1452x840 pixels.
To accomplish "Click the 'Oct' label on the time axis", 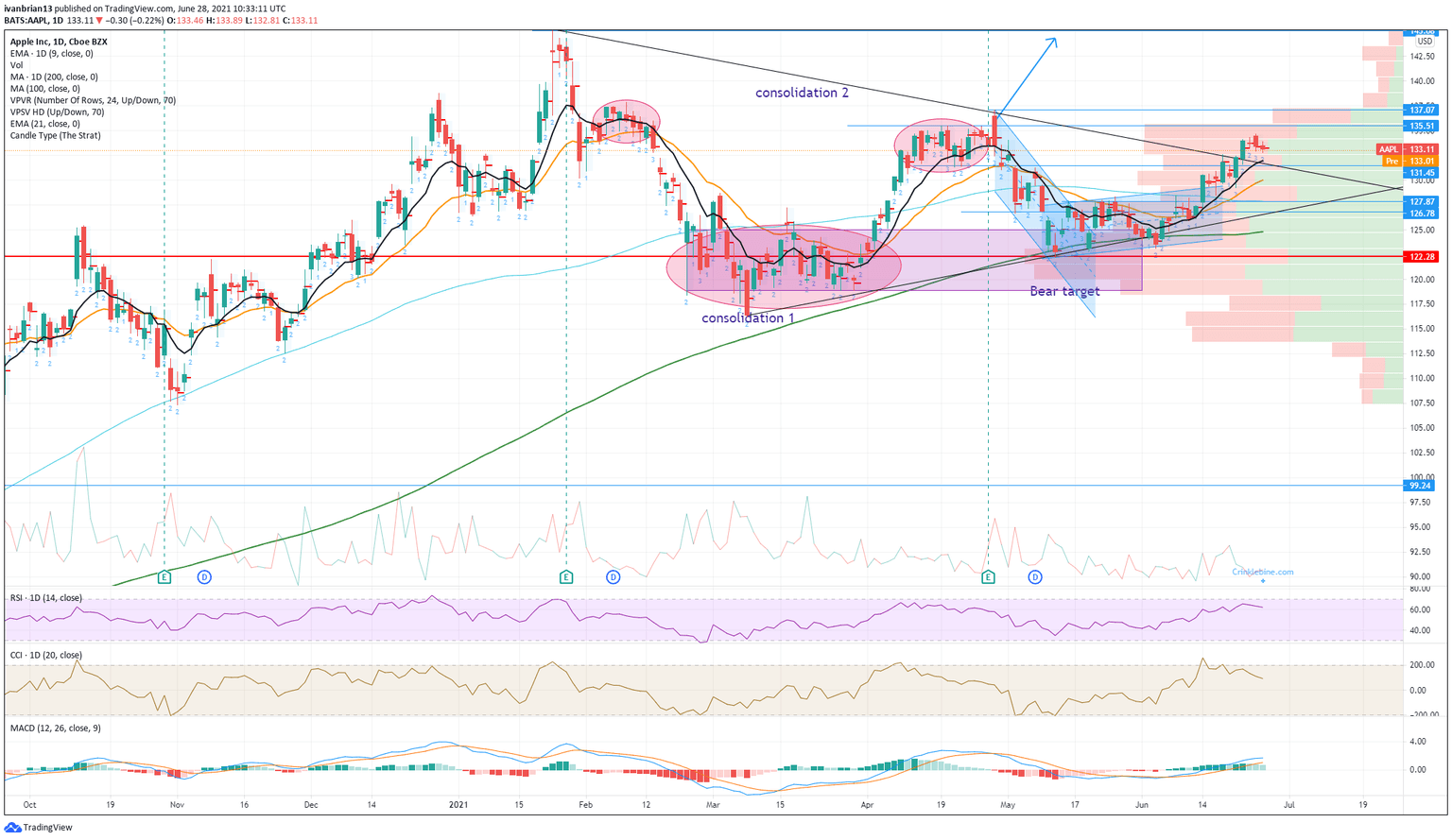I will point(29,805).
